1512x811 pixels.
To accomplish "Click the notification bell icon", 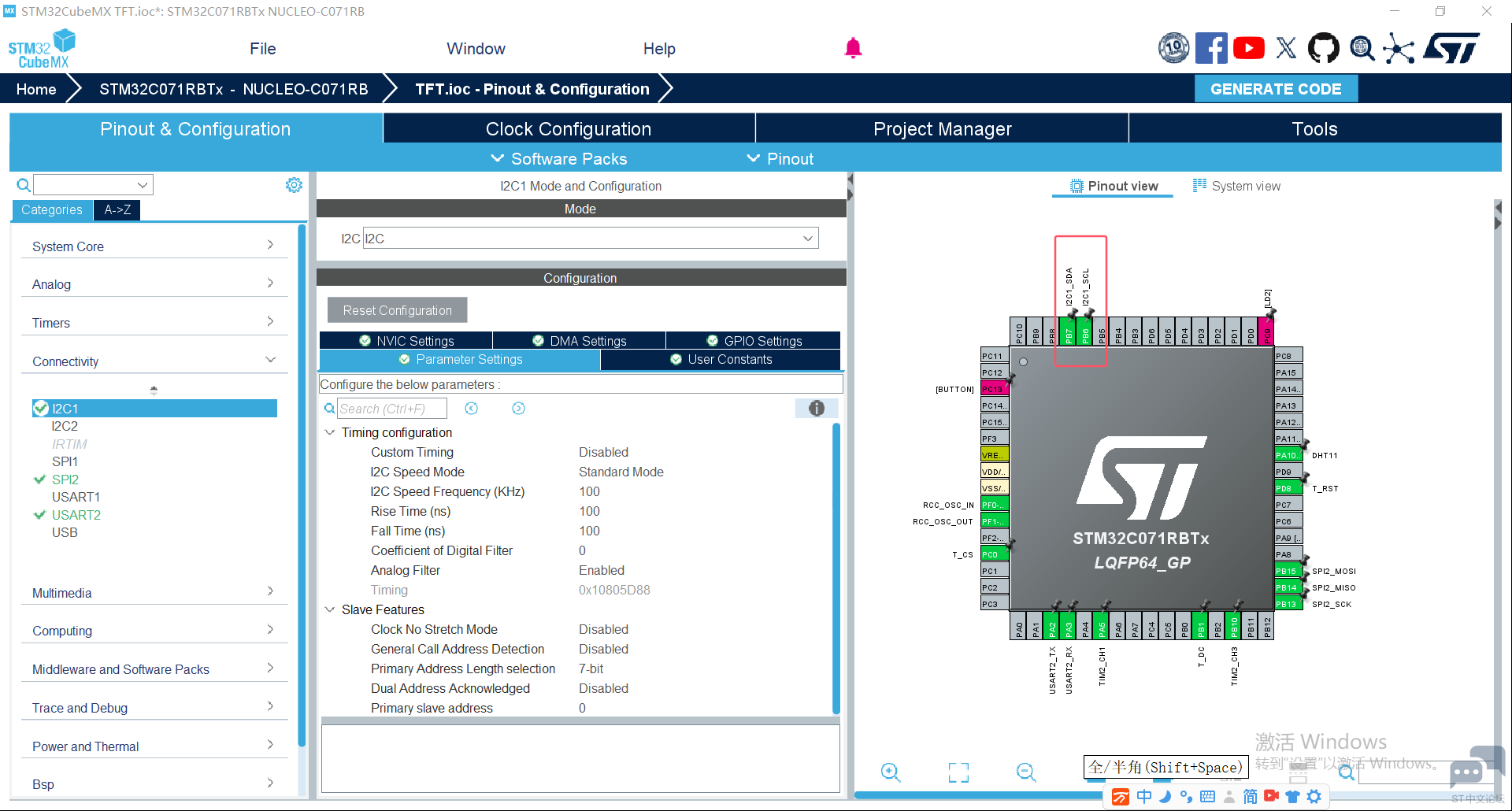I will tap(853, 48).
